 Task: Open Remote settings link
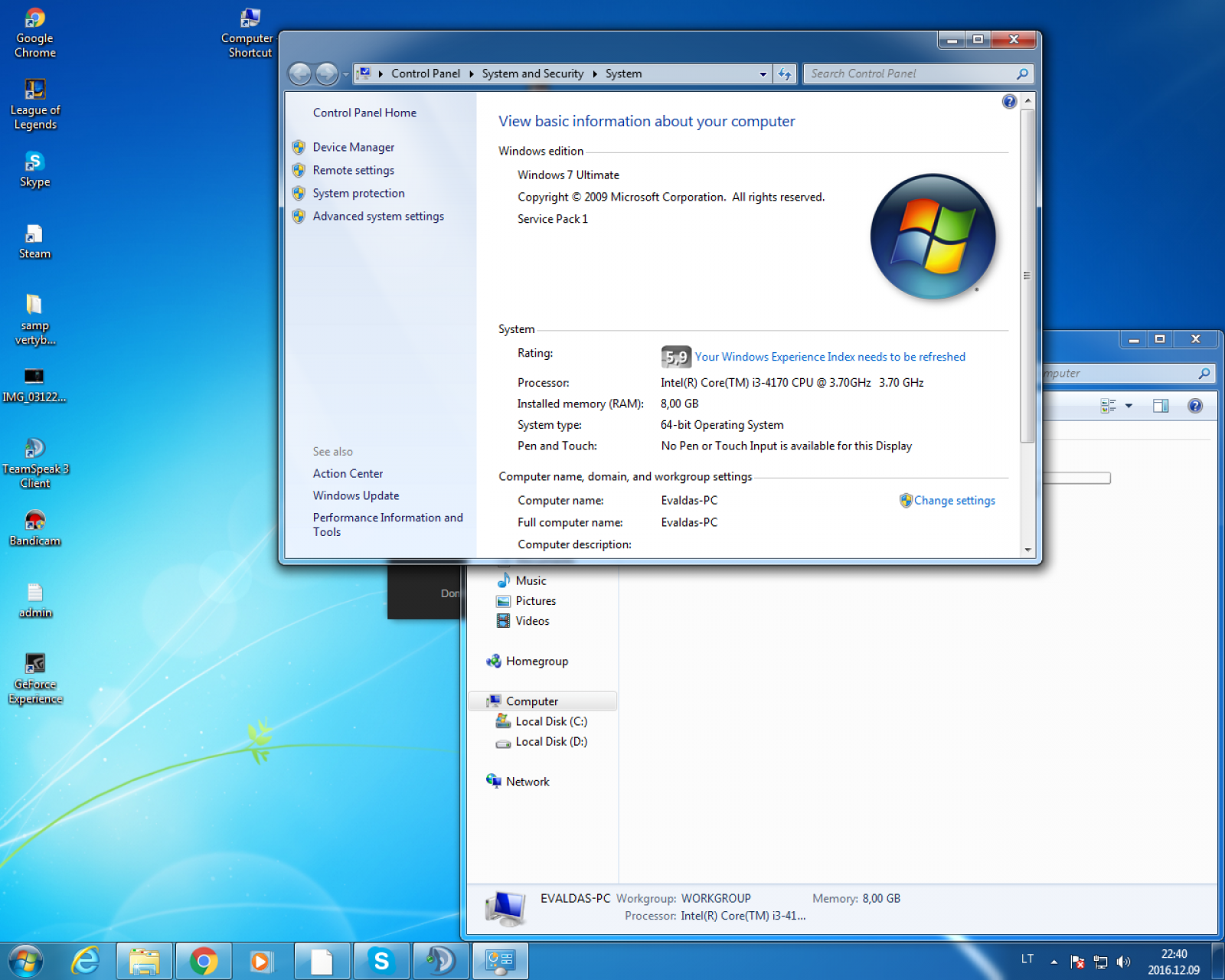[x=354, y=170]
